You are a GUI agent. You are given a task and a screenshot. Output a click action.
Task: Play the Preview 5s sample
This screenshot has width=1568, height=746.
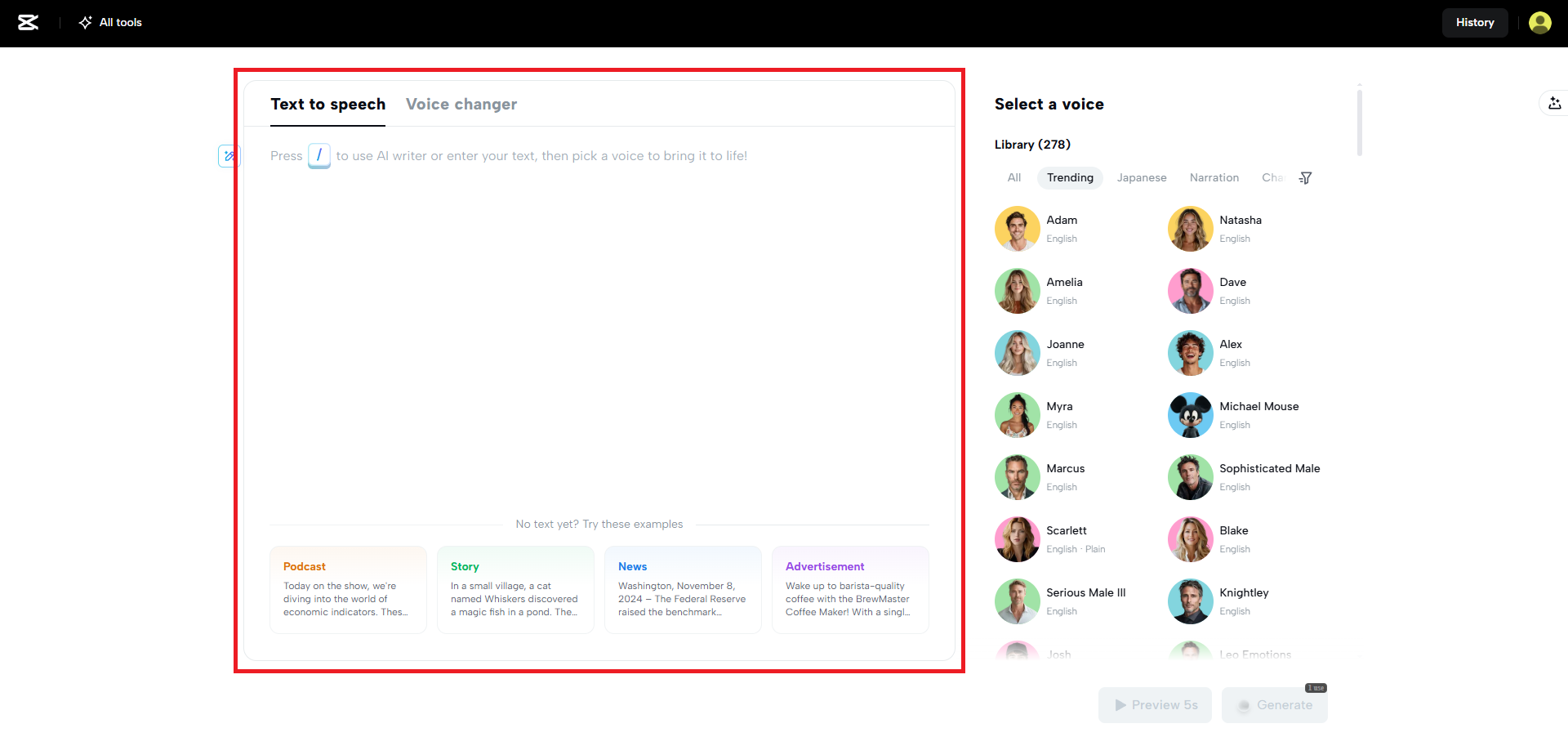tap(1156, 705)
